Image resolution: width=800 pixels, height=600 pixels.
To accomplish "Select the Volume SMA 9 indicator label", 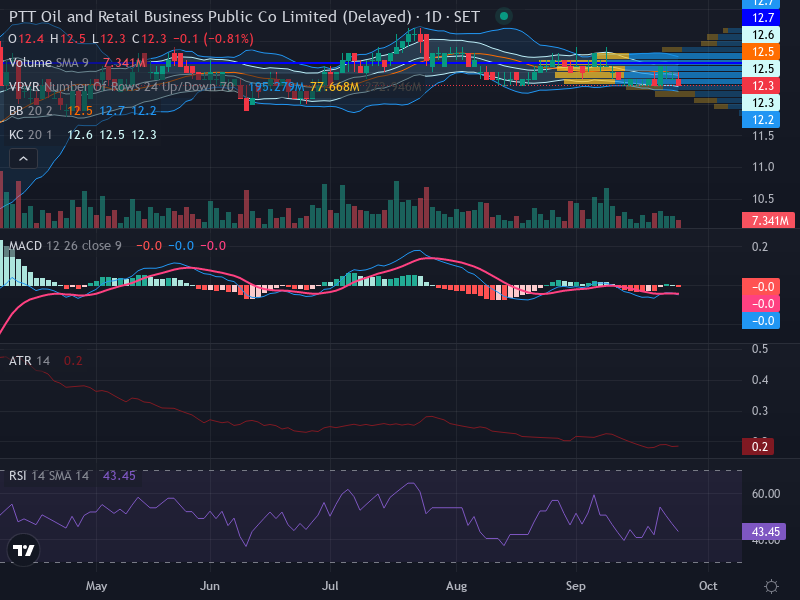I will (x=48, y=63).
